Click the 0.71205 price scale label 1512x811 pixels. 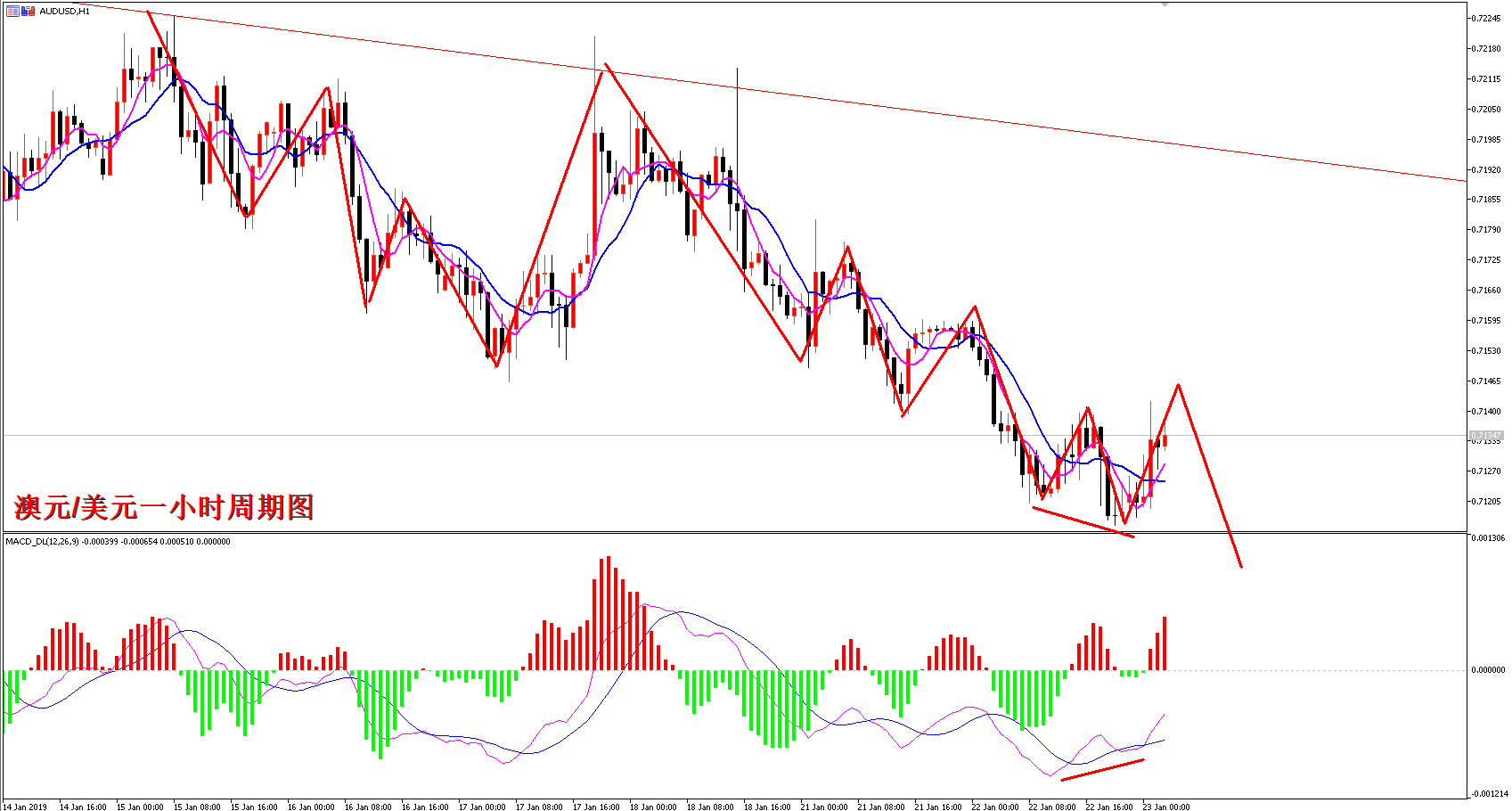[x=1486, y=502]
